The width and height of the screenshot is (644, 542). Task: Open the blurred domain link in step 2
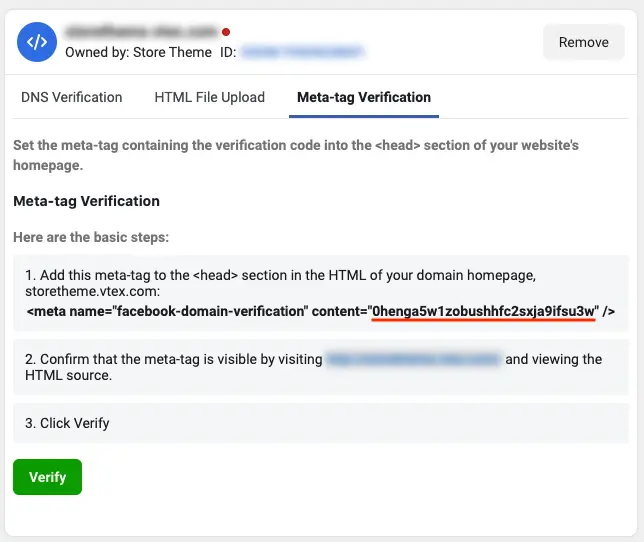413,359
